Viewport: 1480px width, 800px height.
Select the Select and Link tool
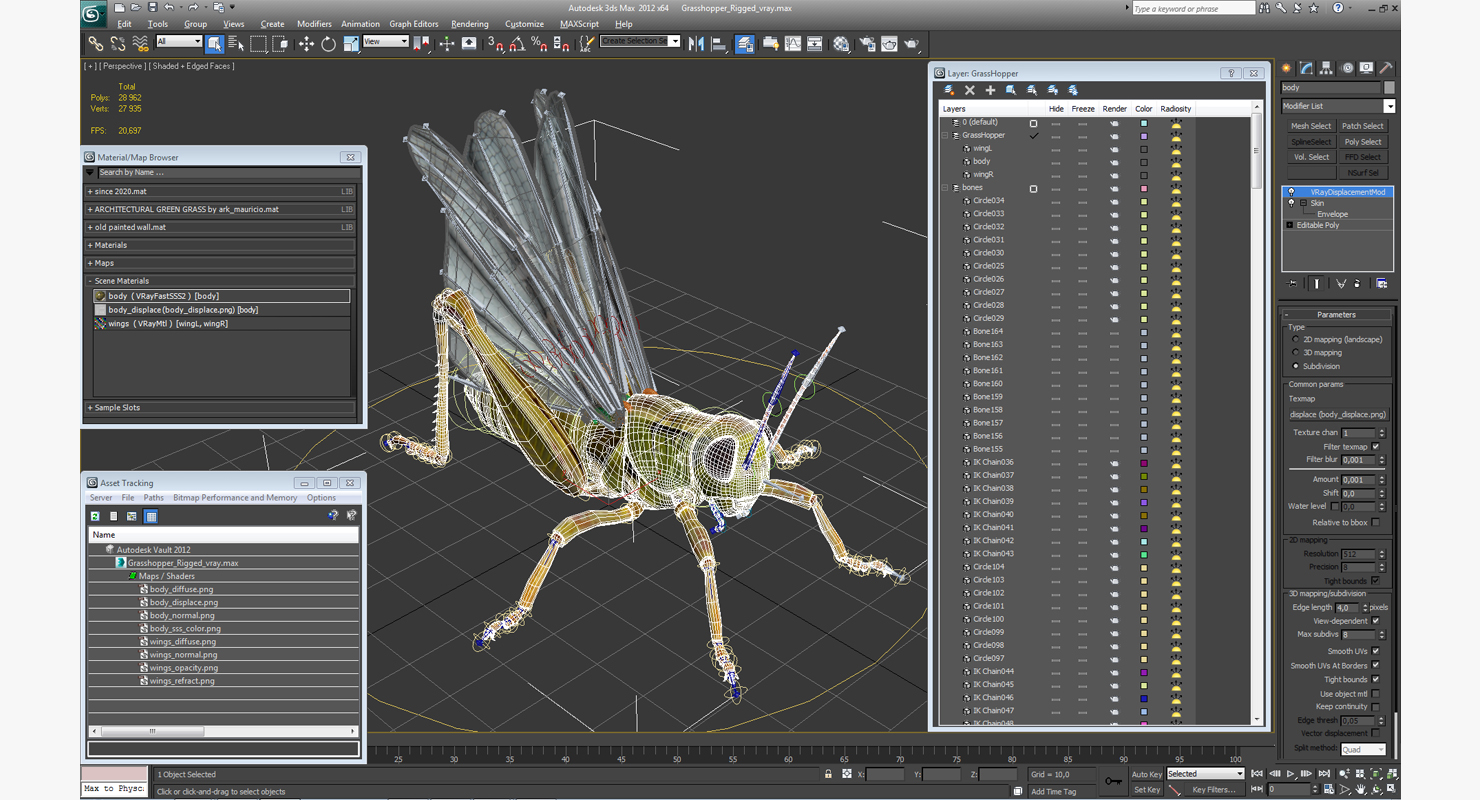(x=95, y=43)
